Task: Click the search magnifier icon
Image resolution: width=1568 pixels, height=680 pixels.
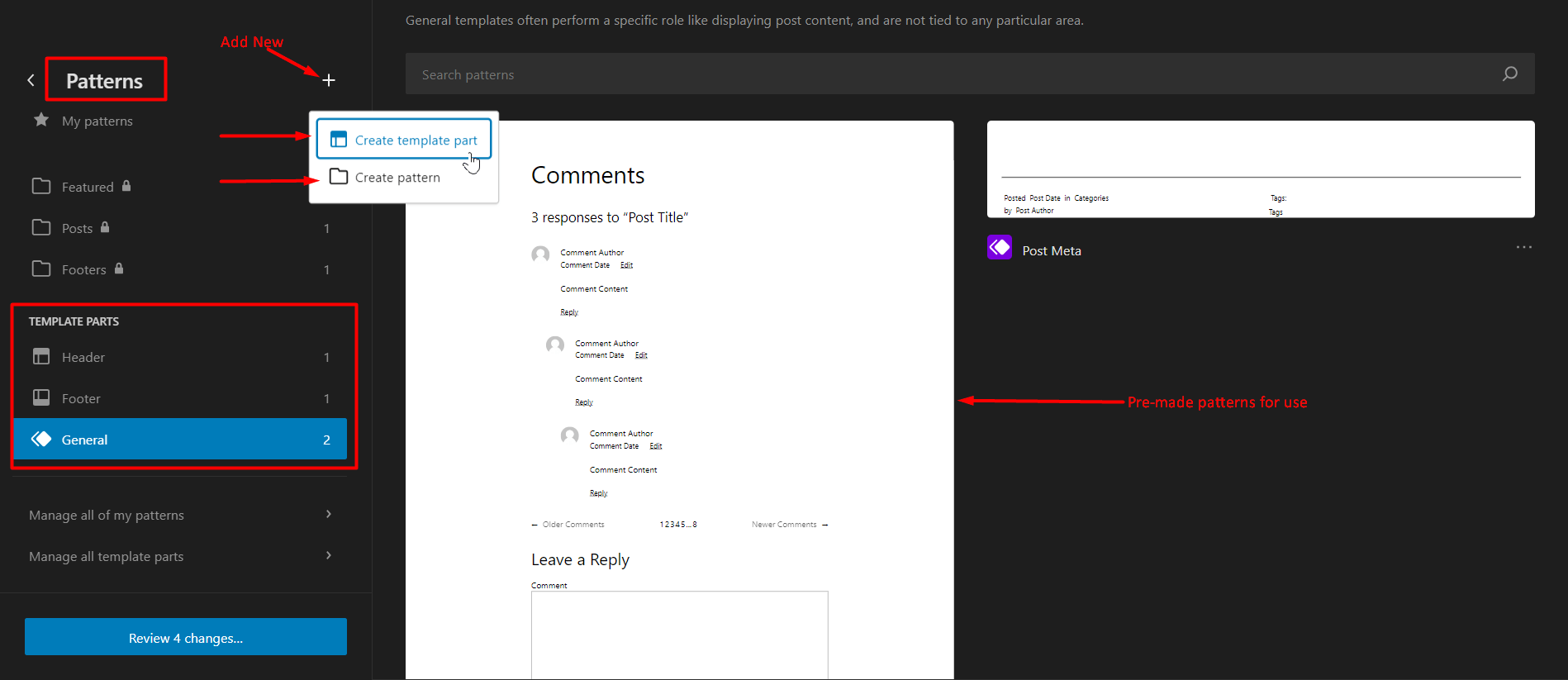Action: point(1509,74)
